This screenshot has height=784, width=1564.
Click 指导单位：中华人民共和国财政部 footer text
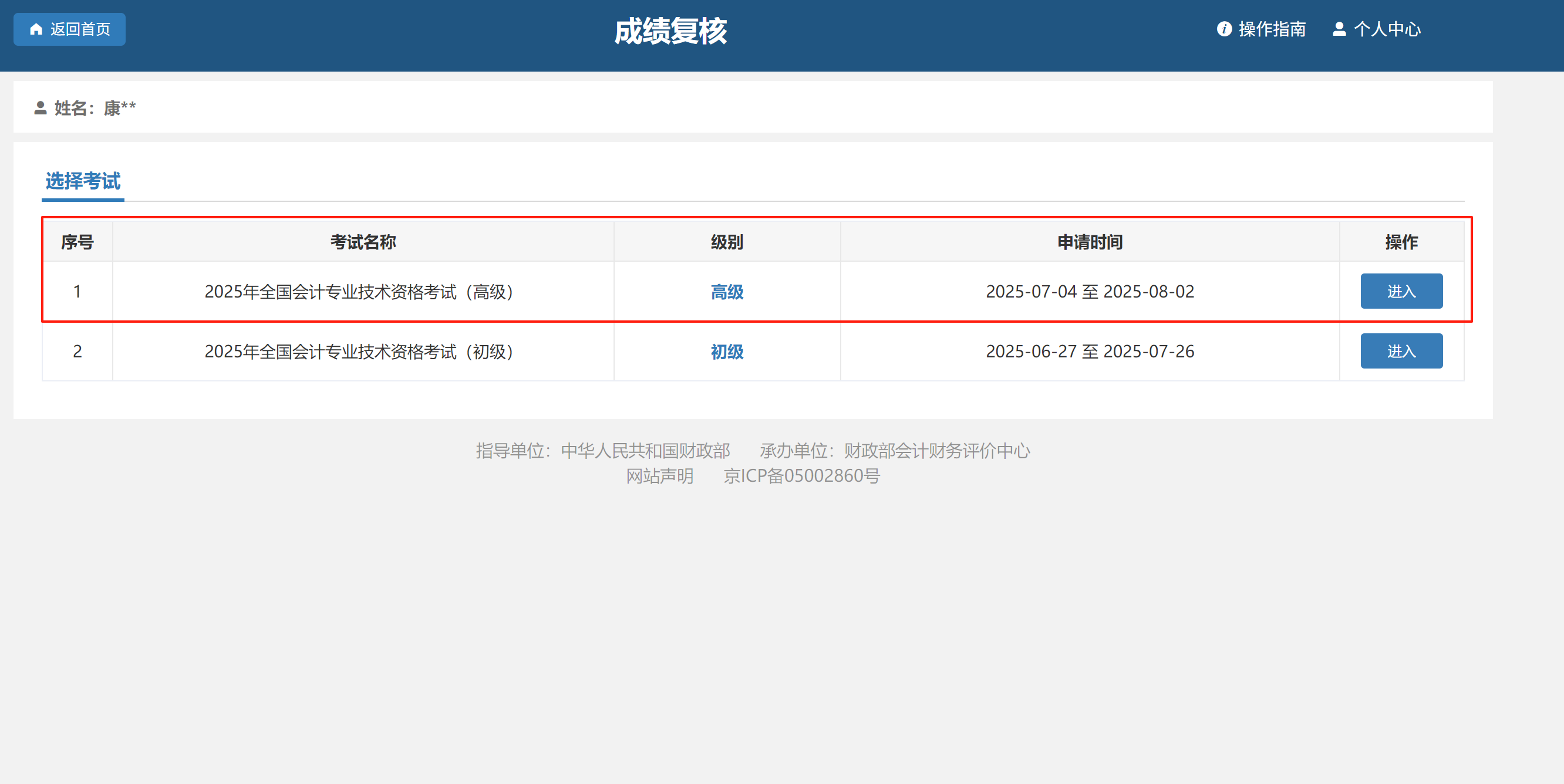603,450
